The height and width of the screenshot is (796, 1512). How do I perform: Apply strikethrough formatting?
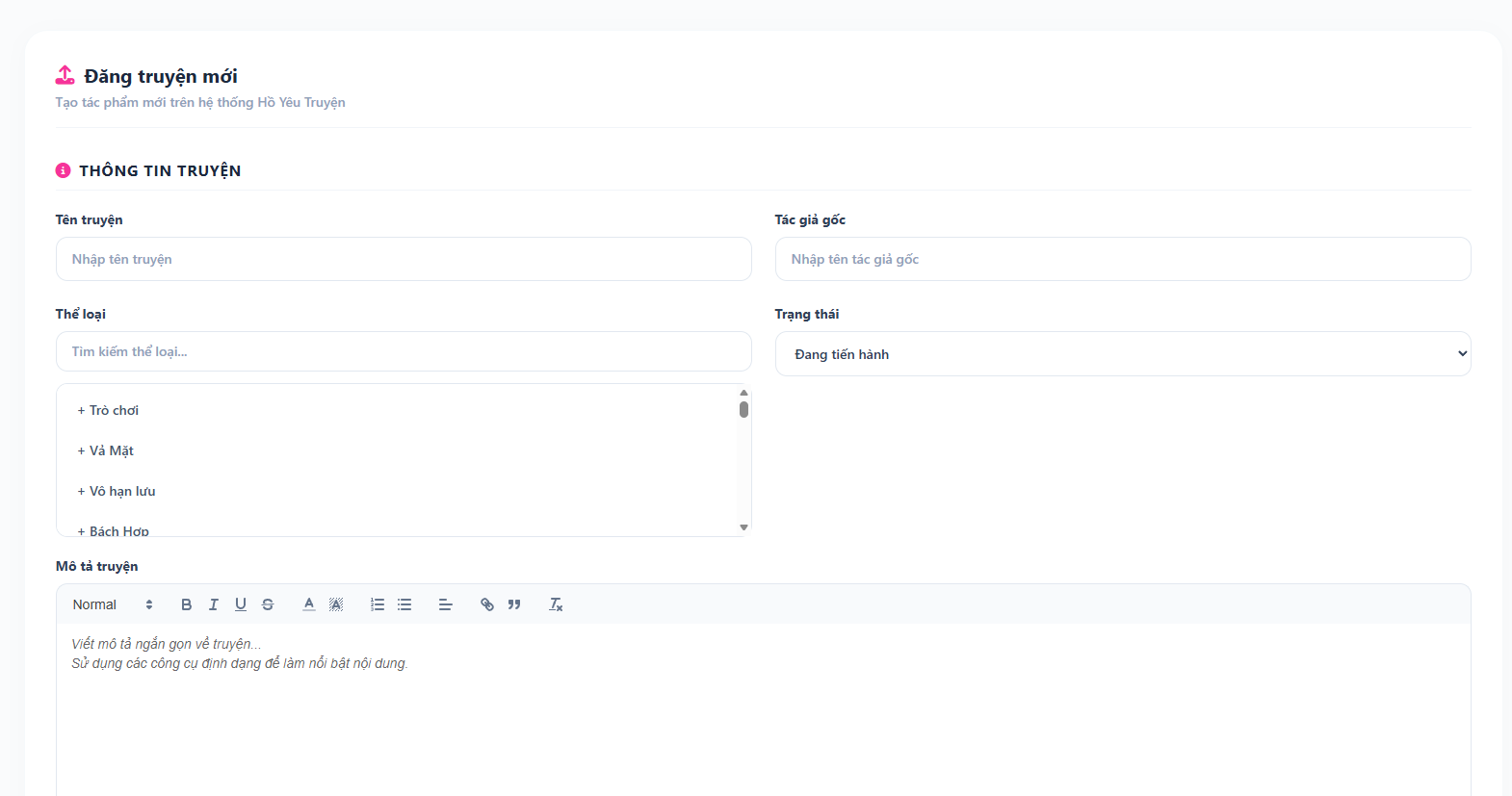(268, 604)
